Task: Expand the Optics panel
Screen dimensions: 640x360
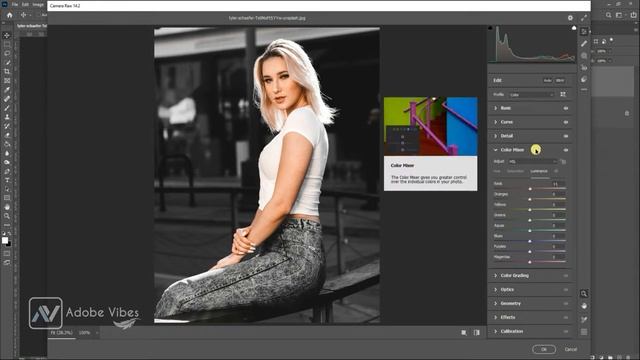Action: (496, 289)
